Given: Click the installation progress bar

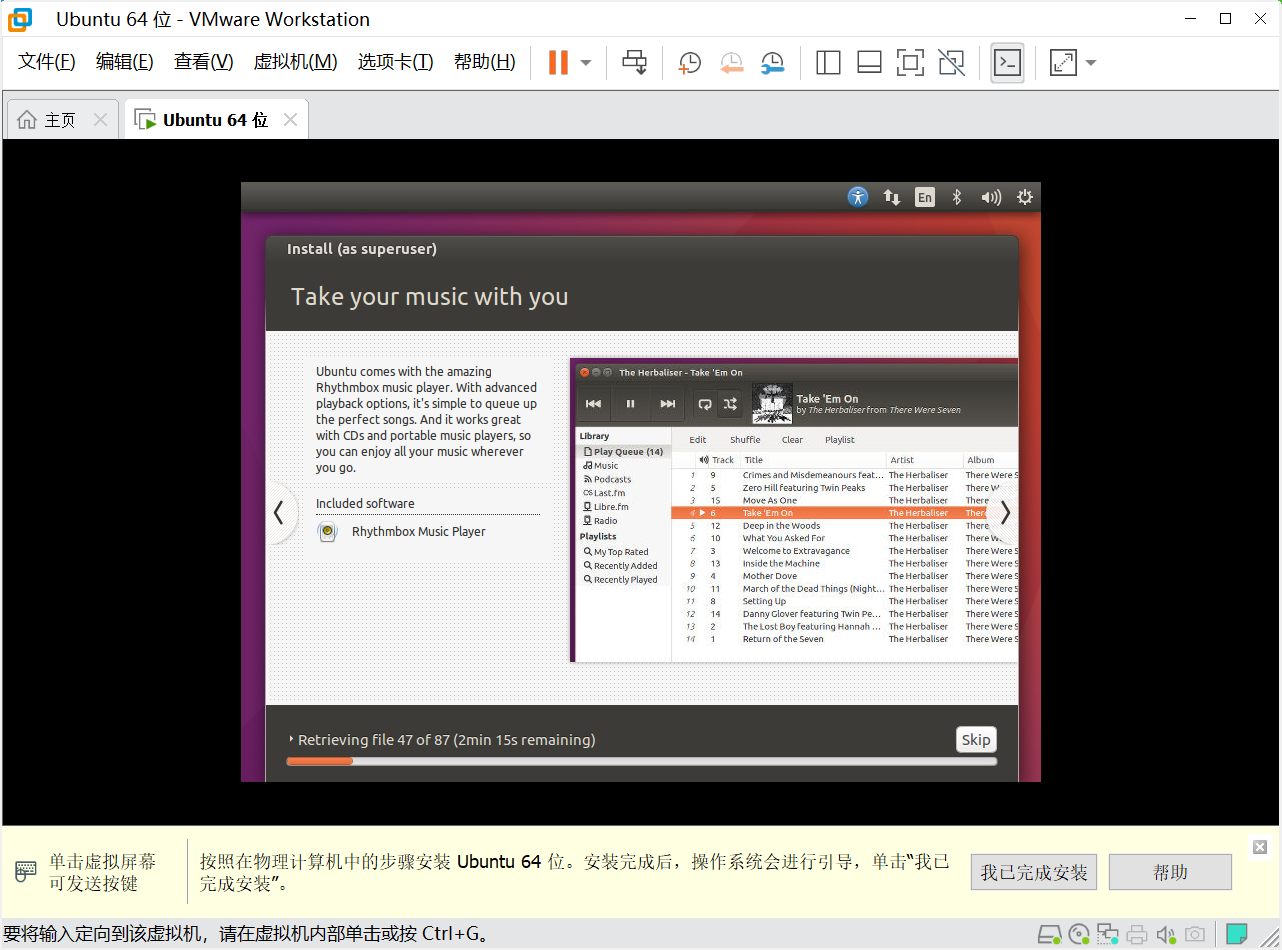Looking at the screenshot, I should pos(641,761).
